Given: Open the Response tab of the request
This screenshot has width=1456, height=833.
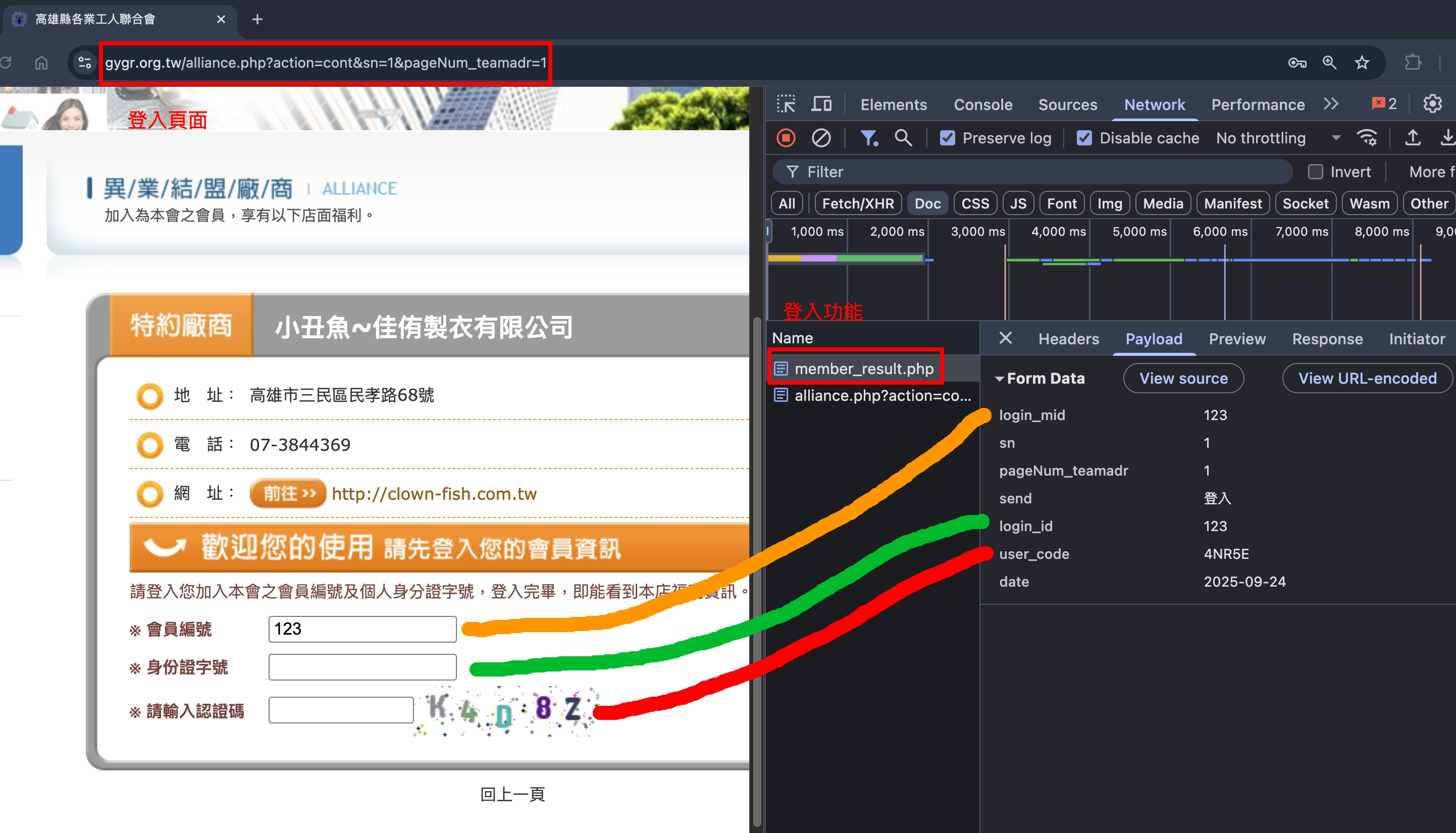Looking at the screenshot, I should tap(1327, 339).
